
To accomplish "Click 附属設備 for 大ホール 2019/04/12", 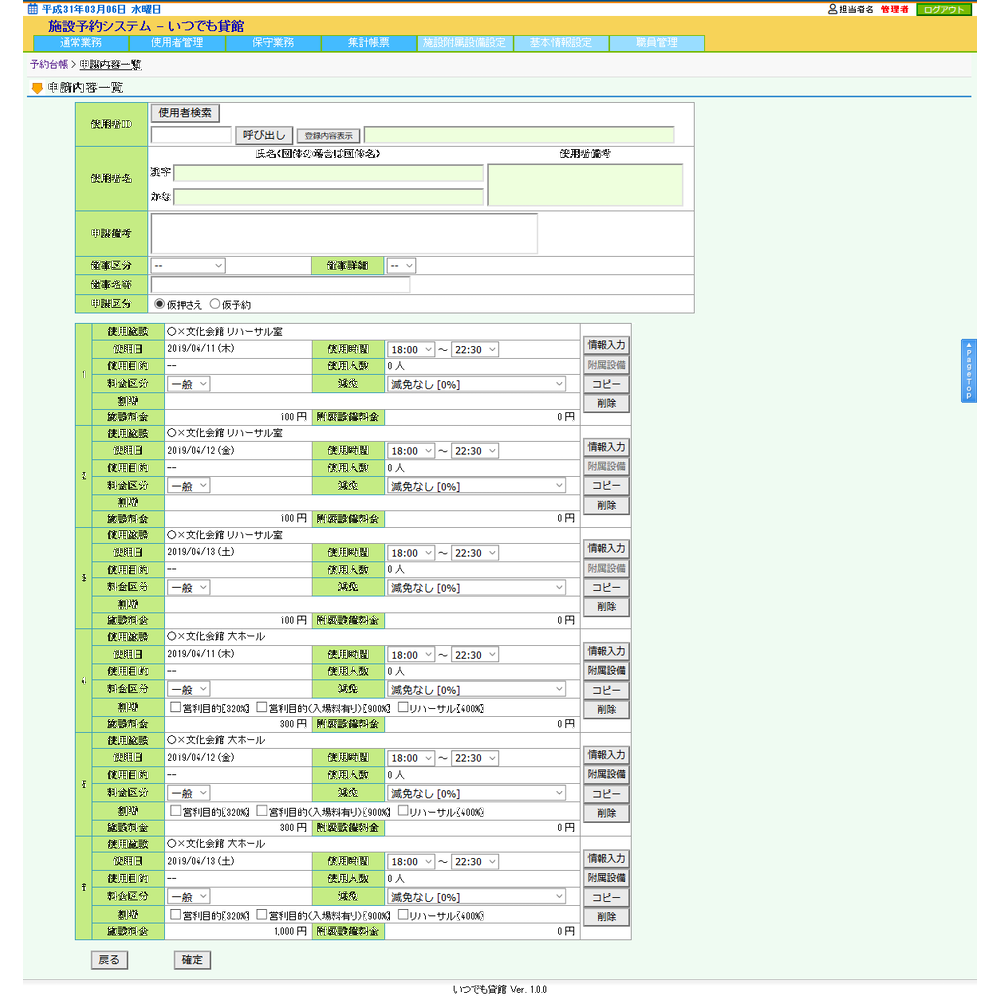I will [606, 774].
